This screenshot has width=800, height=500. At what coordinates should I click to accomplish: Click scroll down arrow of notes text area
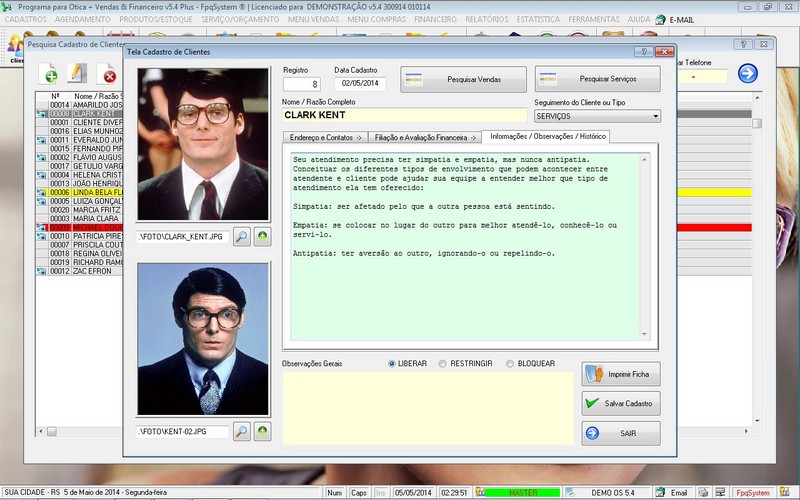[x=644, y=334]
